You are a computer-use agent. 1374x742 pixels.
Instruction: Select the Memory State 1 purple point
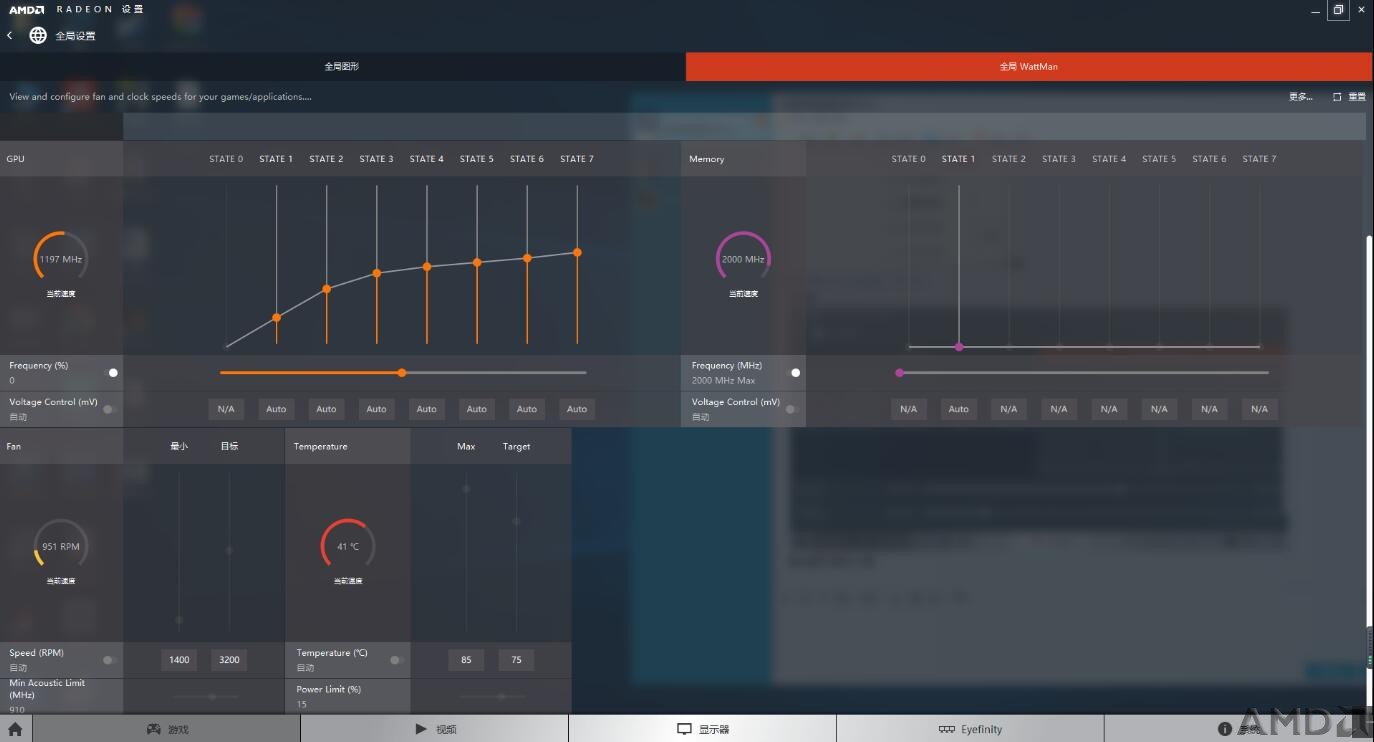[959, 346]
